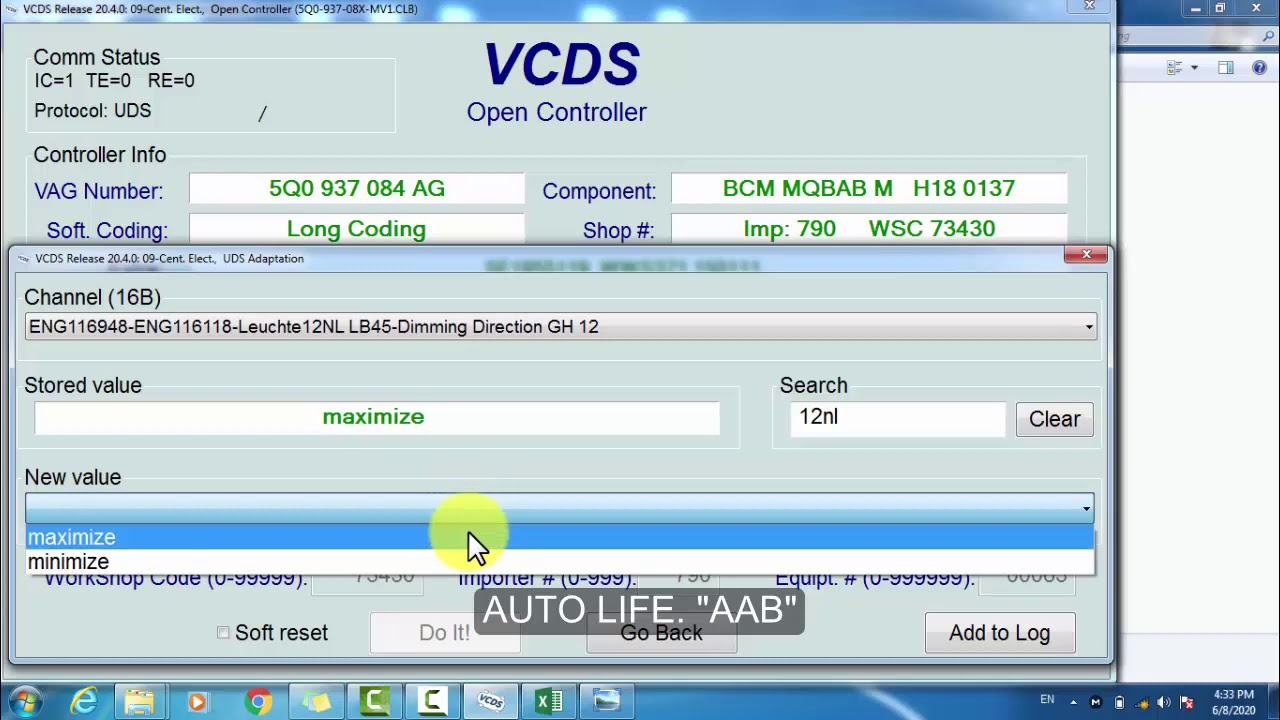
Task: Click the volume speaker tray icon
Action: point(1164,702)
